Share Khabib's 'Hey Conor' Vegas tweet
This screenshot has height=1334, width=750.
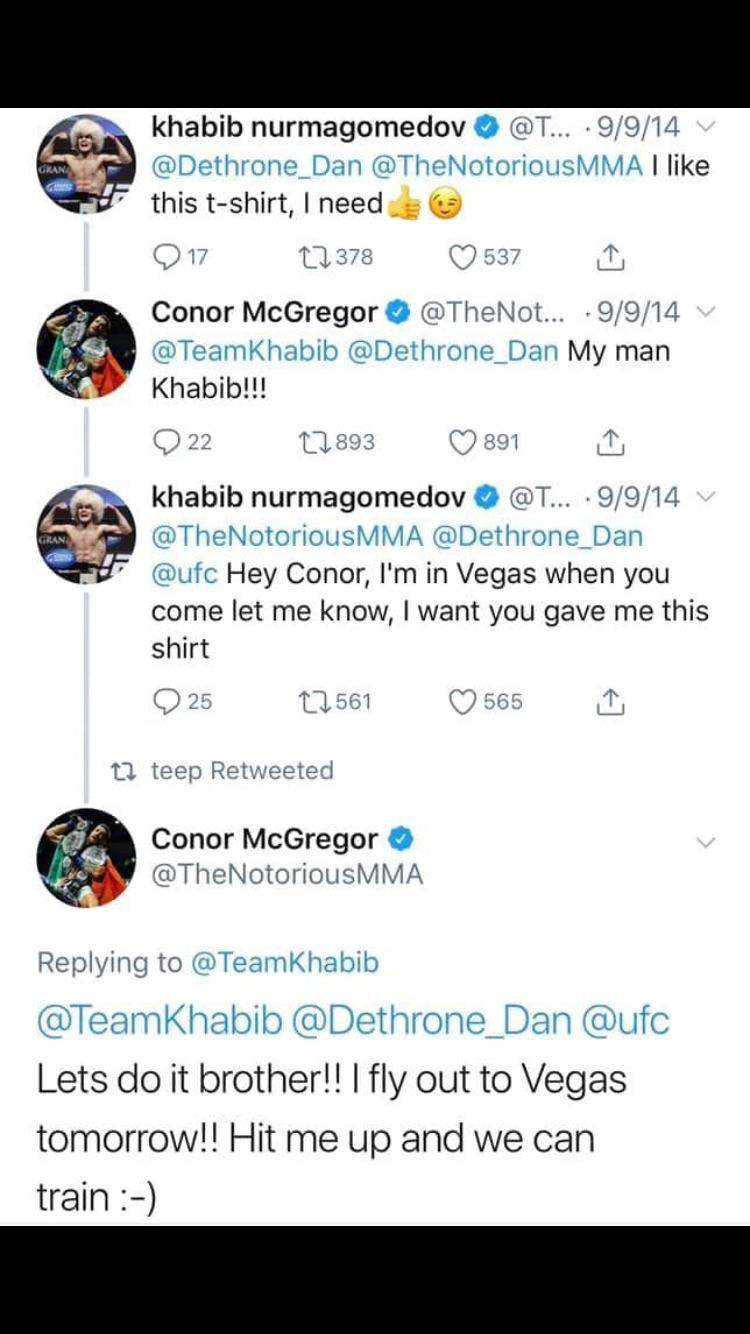pos(609,702)
